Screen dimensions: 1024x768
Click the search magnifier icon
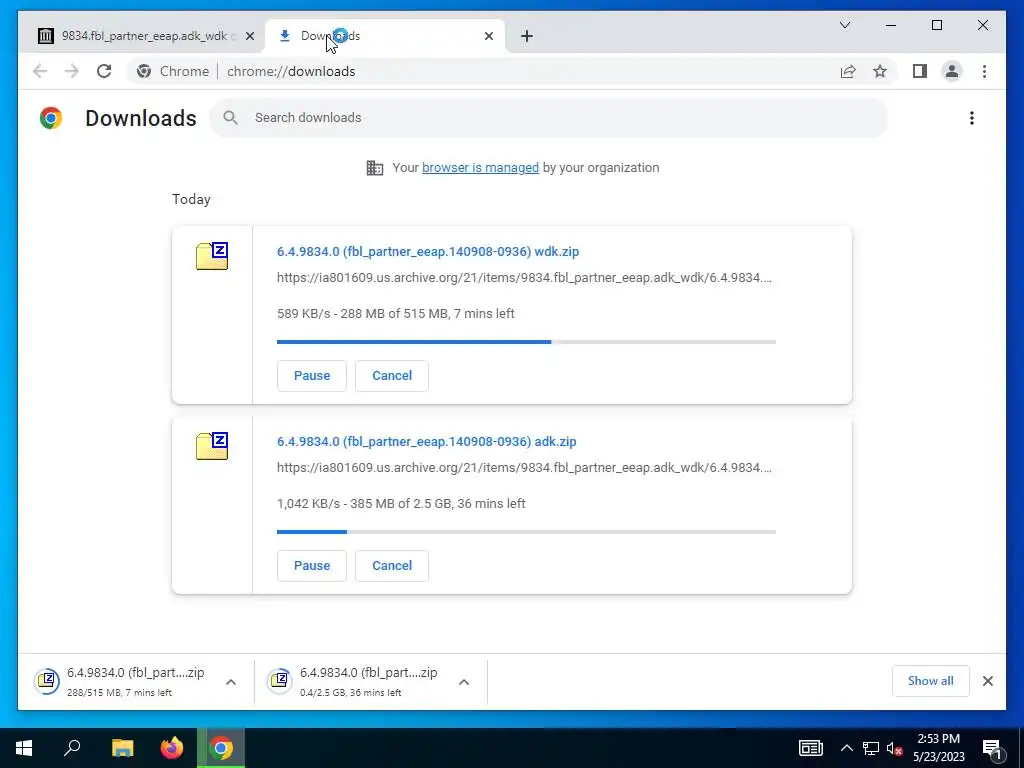230,118
